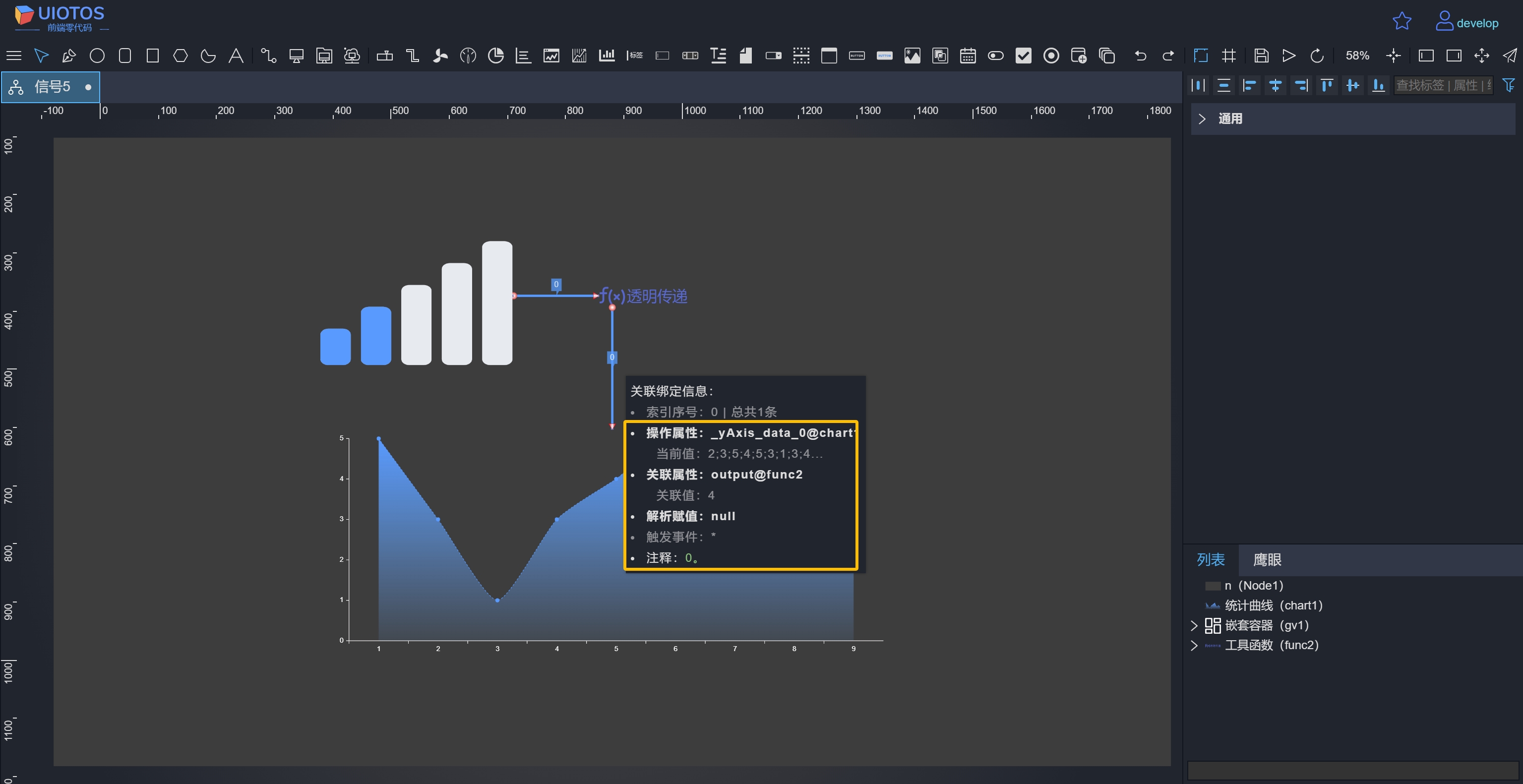This screenshot has width=1523, height=784.
Task: Open the hamburger menu in the toolbar
Action: [x=13, y=56]
